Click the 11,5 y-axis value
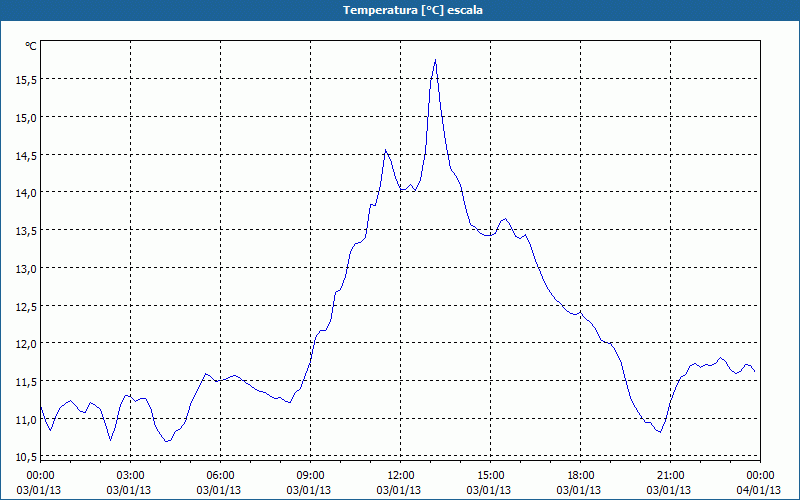 click(x=26, y=382)
